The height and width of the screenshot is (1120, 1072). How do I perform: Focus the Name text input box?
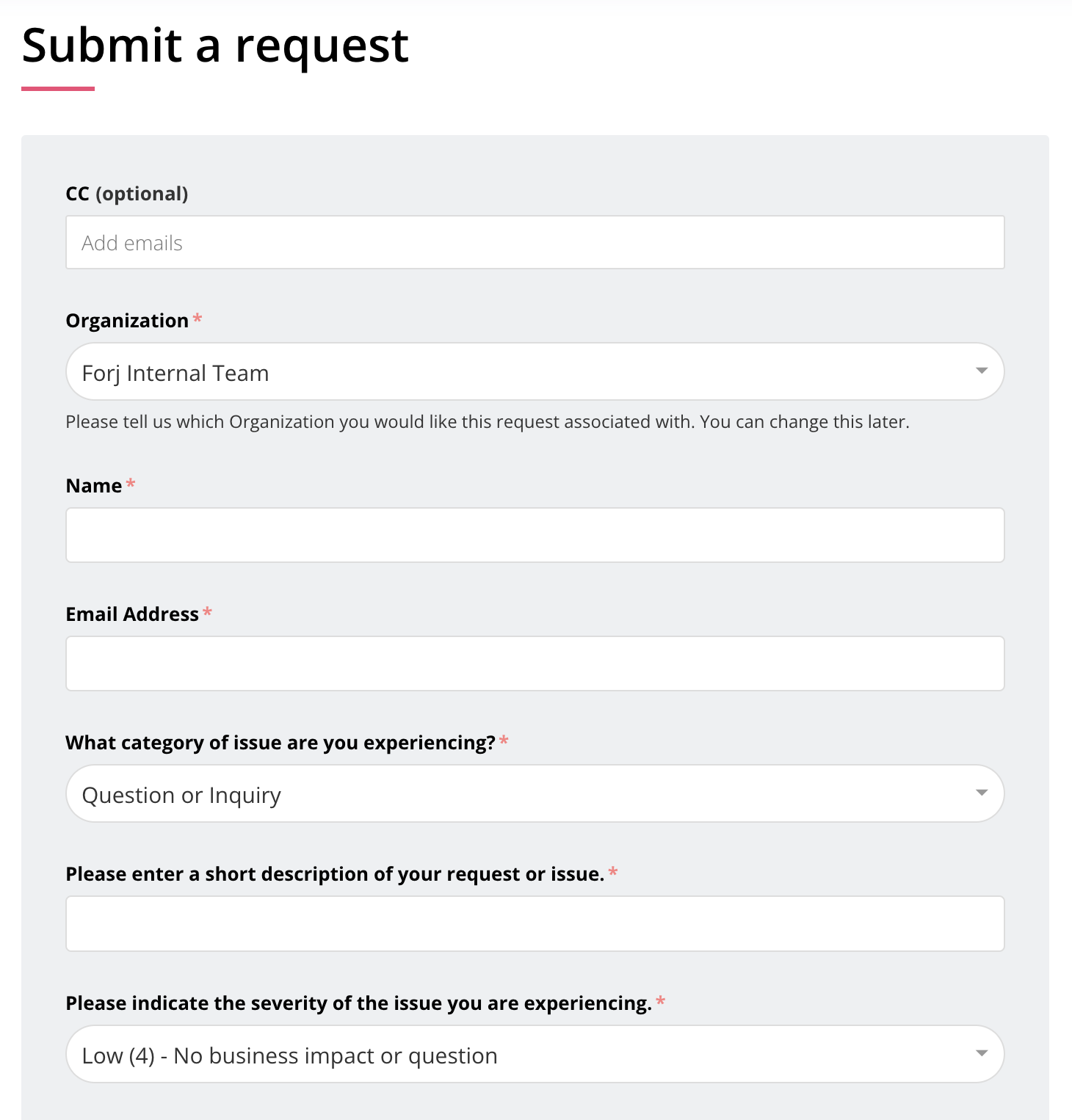[x=535, y=535]
